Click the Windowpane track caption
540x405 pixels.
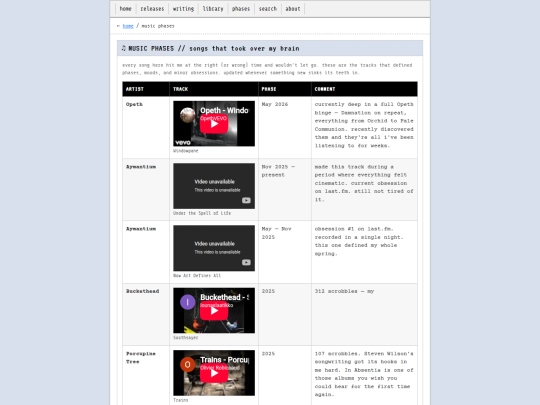tap(186, 151)
